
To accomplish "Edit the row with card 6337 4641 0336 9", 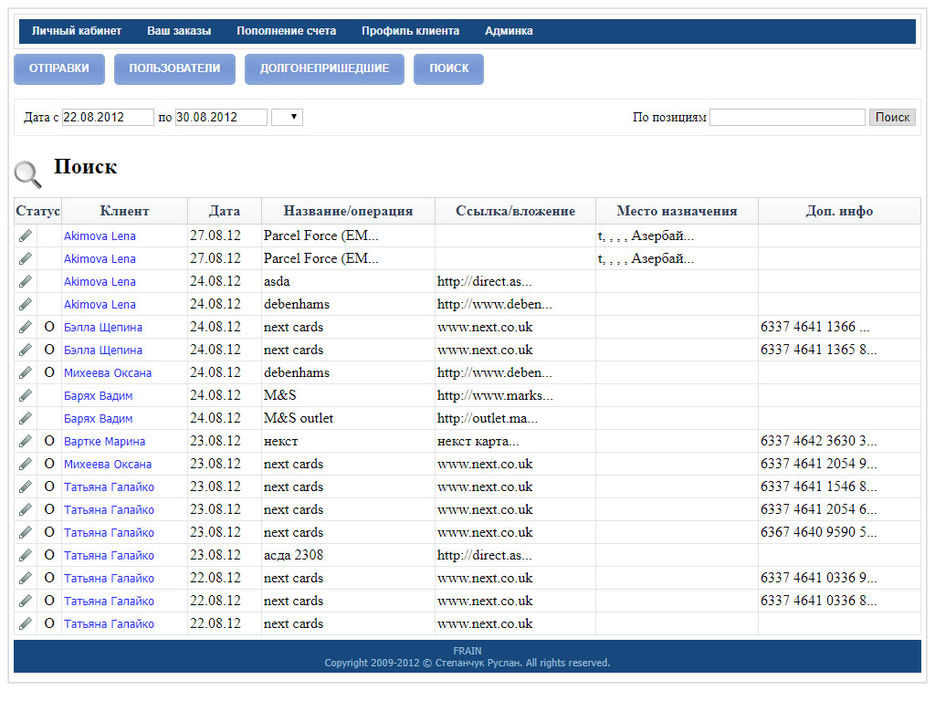I will (25, 578).
